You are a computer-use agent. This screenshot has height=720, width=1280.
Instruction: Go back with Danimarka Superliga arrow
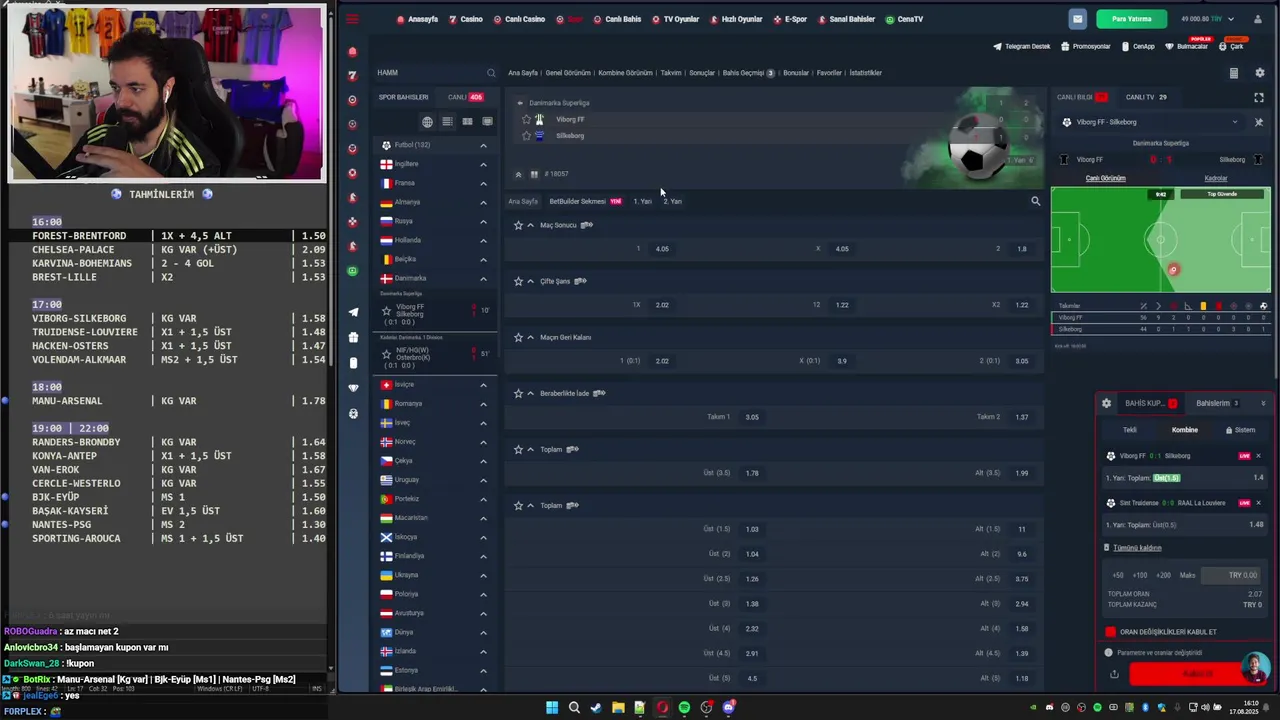coord(520,103)
